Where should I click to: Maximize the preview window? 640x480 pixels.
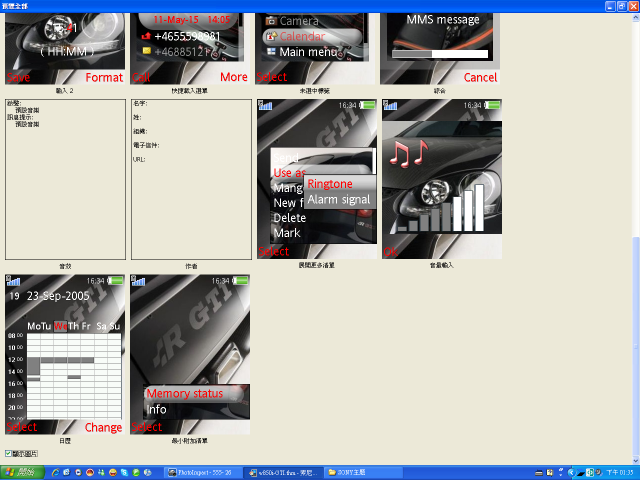pyautogui.click(x=622, y=6)
